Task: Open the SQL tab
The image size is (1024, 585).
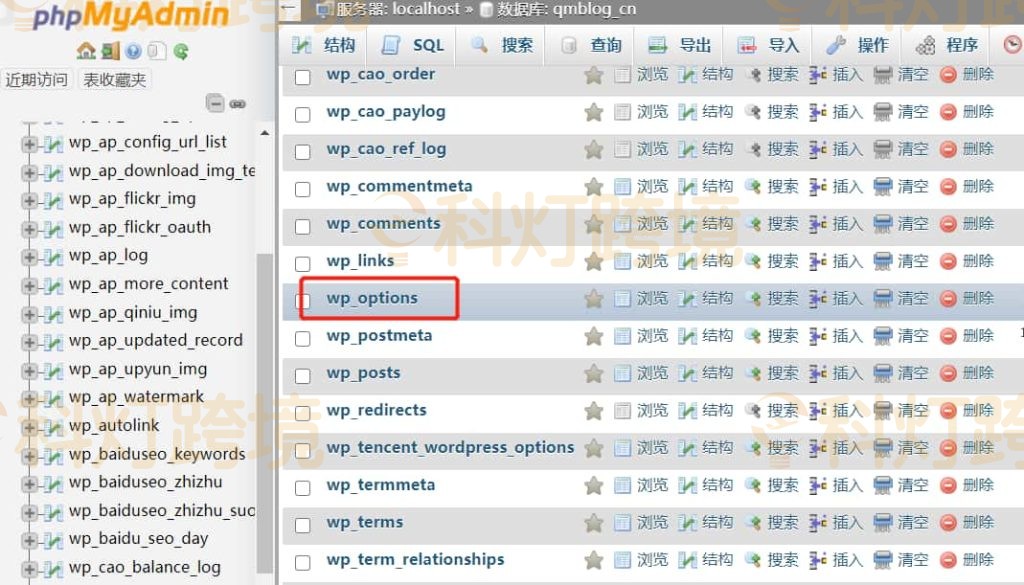Action: pos(413,45)
